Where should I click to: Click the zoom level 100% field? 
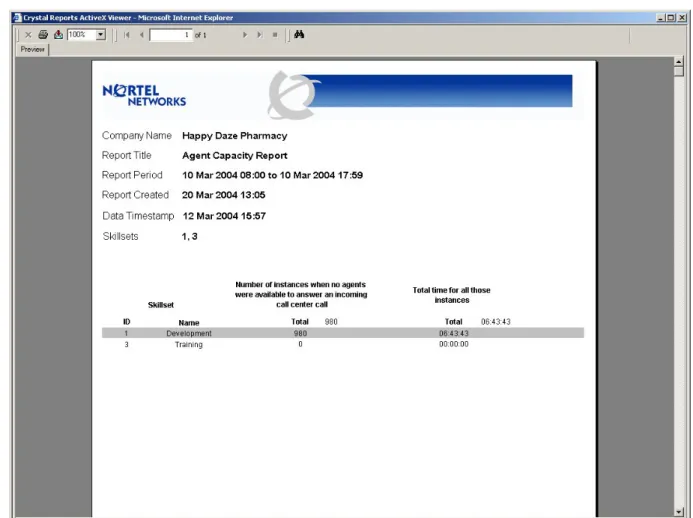[x=82, y=34]
